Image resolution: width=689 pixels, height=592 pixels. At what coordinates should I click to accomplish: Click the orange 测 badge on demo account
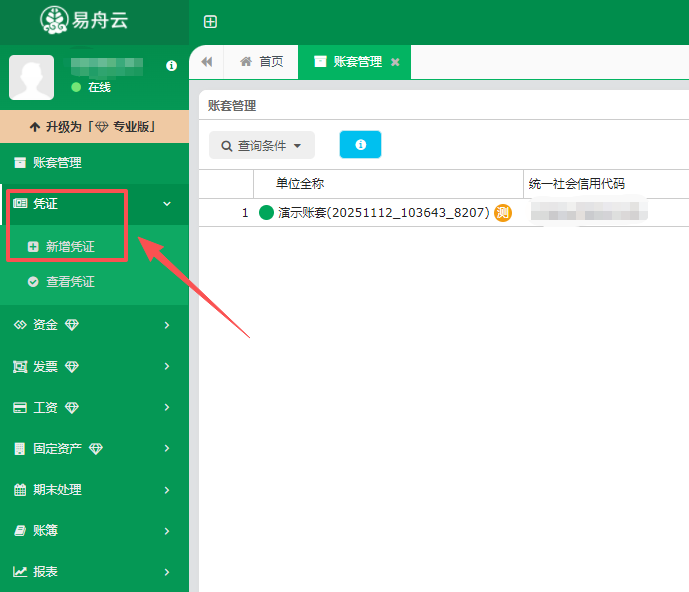[x=503, y=212]
